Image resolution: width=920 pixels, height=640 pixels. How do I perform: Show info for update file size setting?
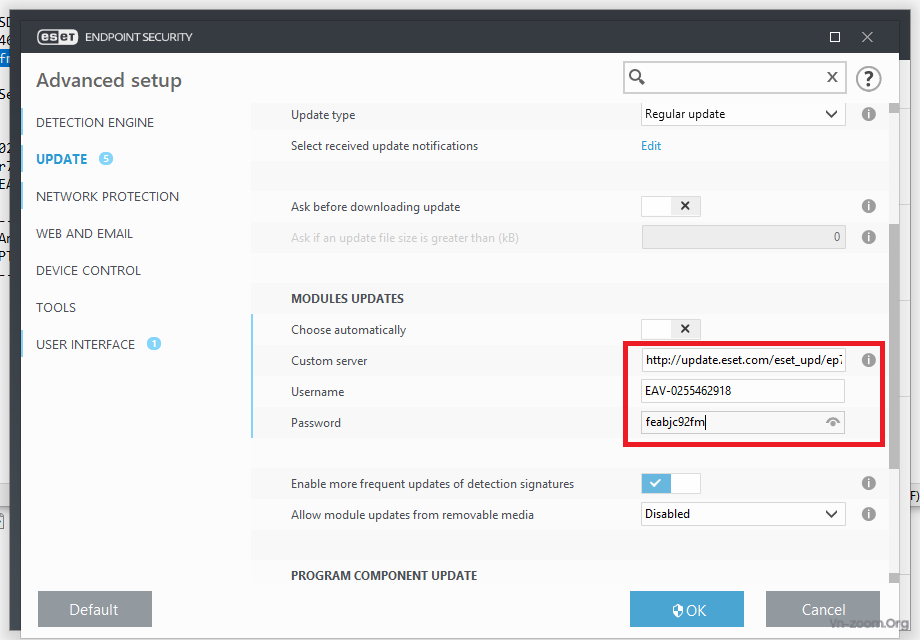coord(868,237)
